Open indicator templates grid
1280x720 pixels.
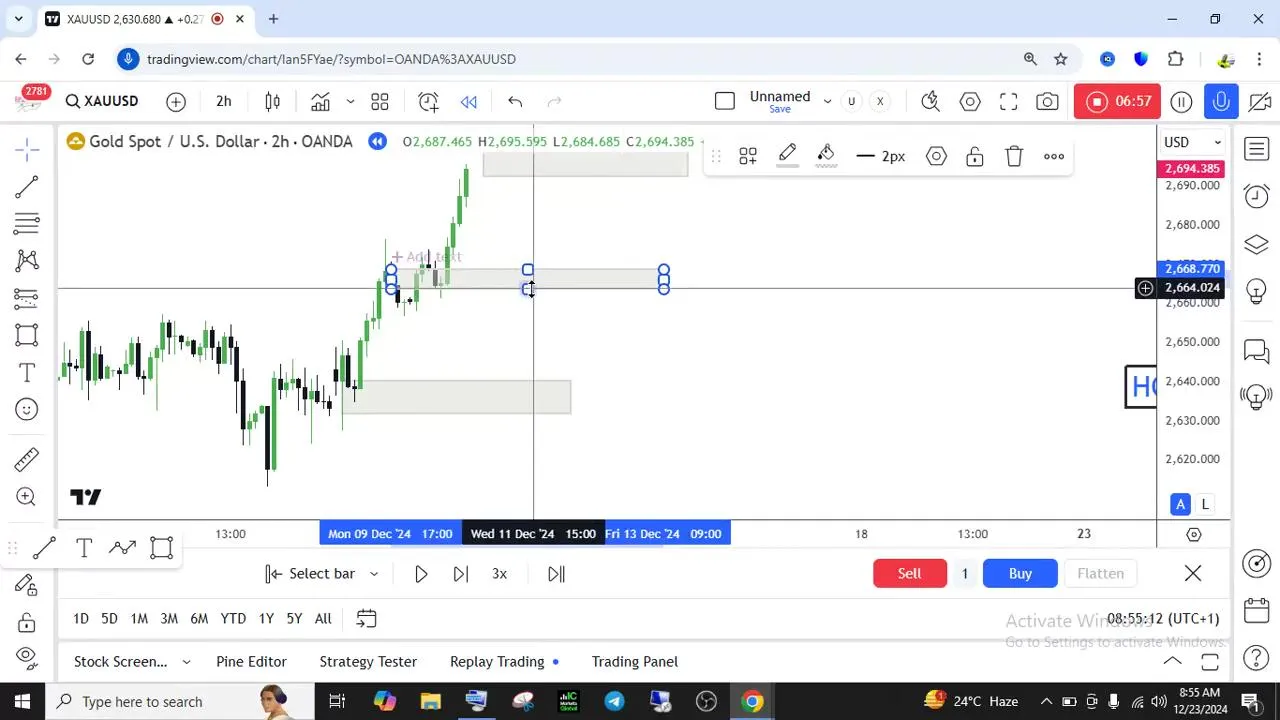380,101
